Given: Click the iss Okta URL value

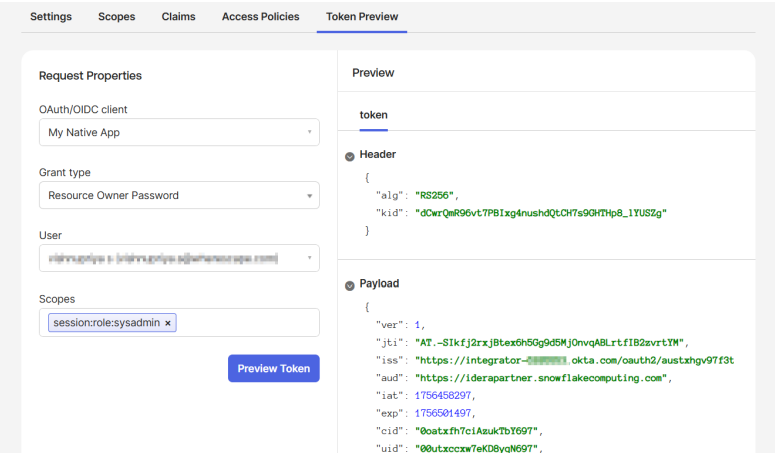Looking at the screenshot, I should click(x=574, y=360).
